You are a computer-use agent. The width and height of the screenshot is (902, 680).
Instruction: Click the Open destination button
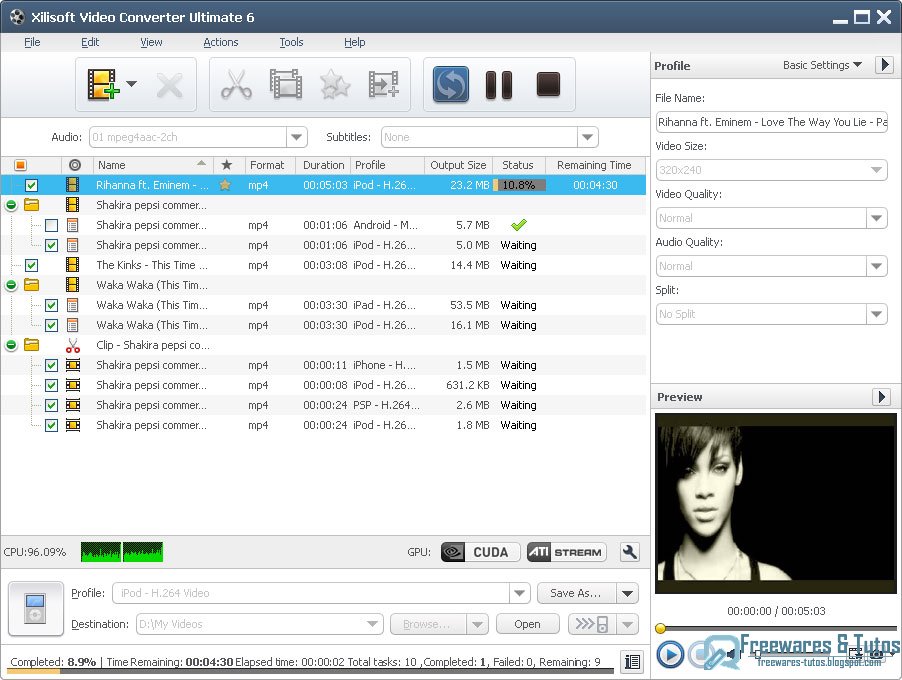click(528, 624)
